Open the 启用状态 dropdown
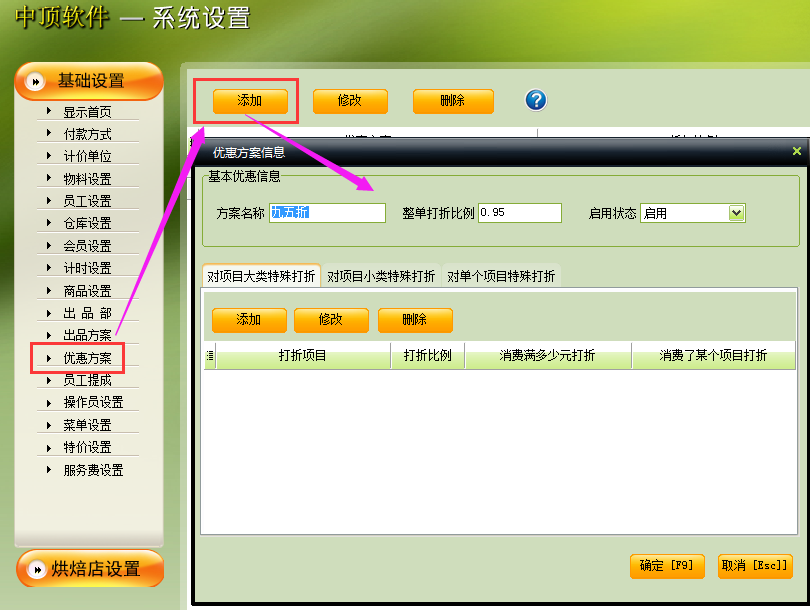 click(737, 213)
